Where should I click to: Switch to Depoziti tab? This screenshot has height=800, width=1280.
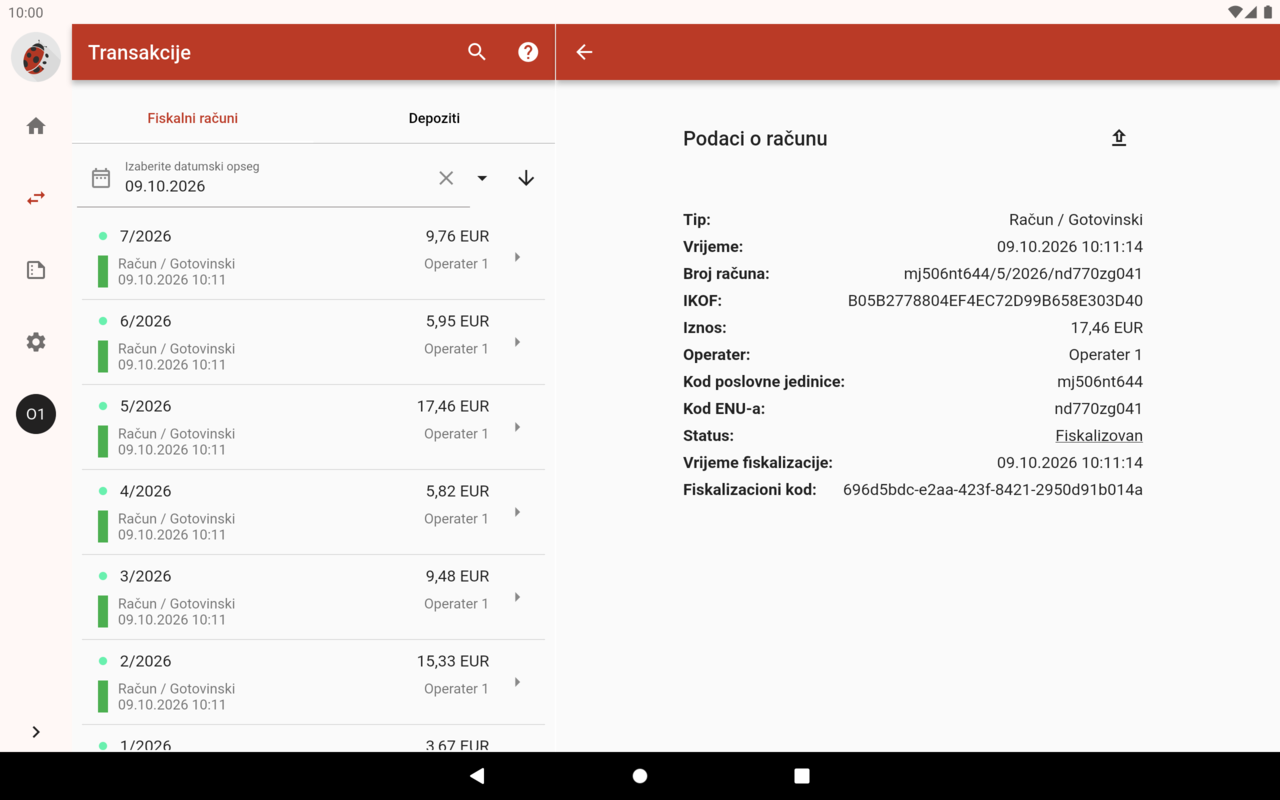tap(434, 118)
